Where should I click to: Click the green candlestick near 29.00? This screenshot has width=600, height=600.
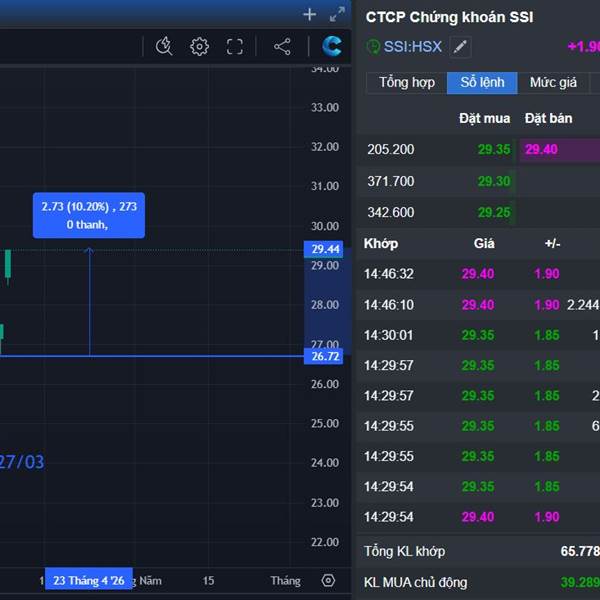[8, 266]
